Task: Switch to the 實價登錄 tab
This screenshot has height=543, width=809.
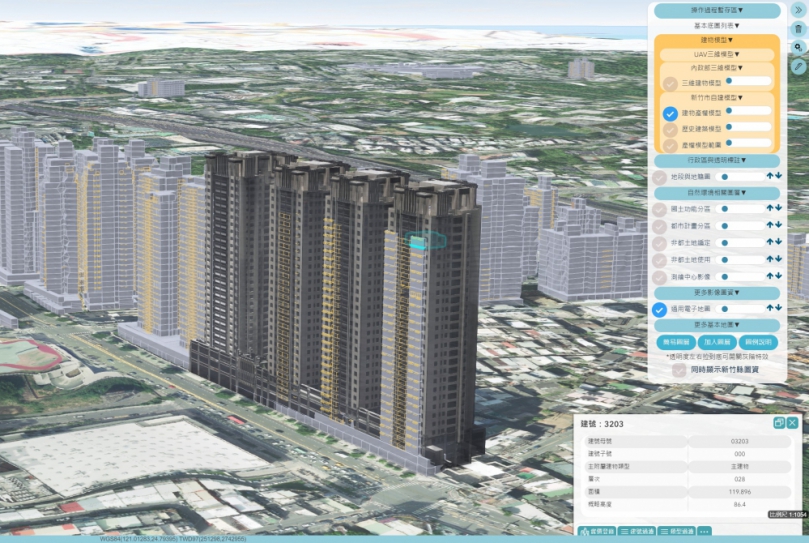Action: coord(598,531)
